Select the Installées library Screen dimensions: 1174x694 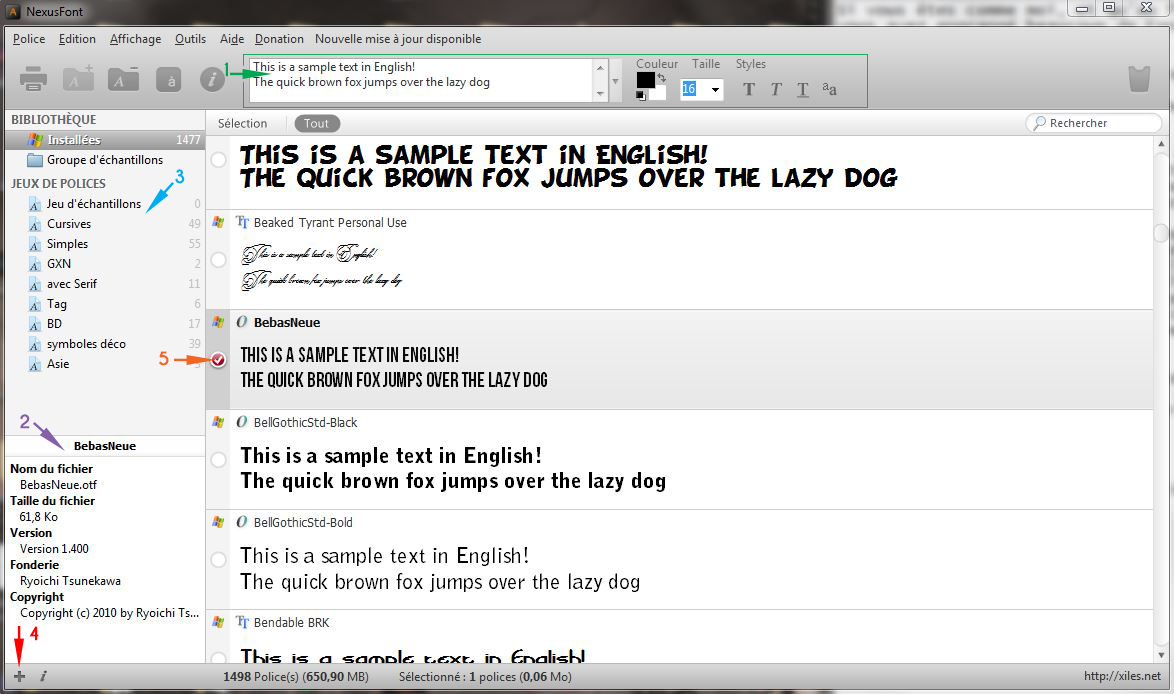point(105,140)
